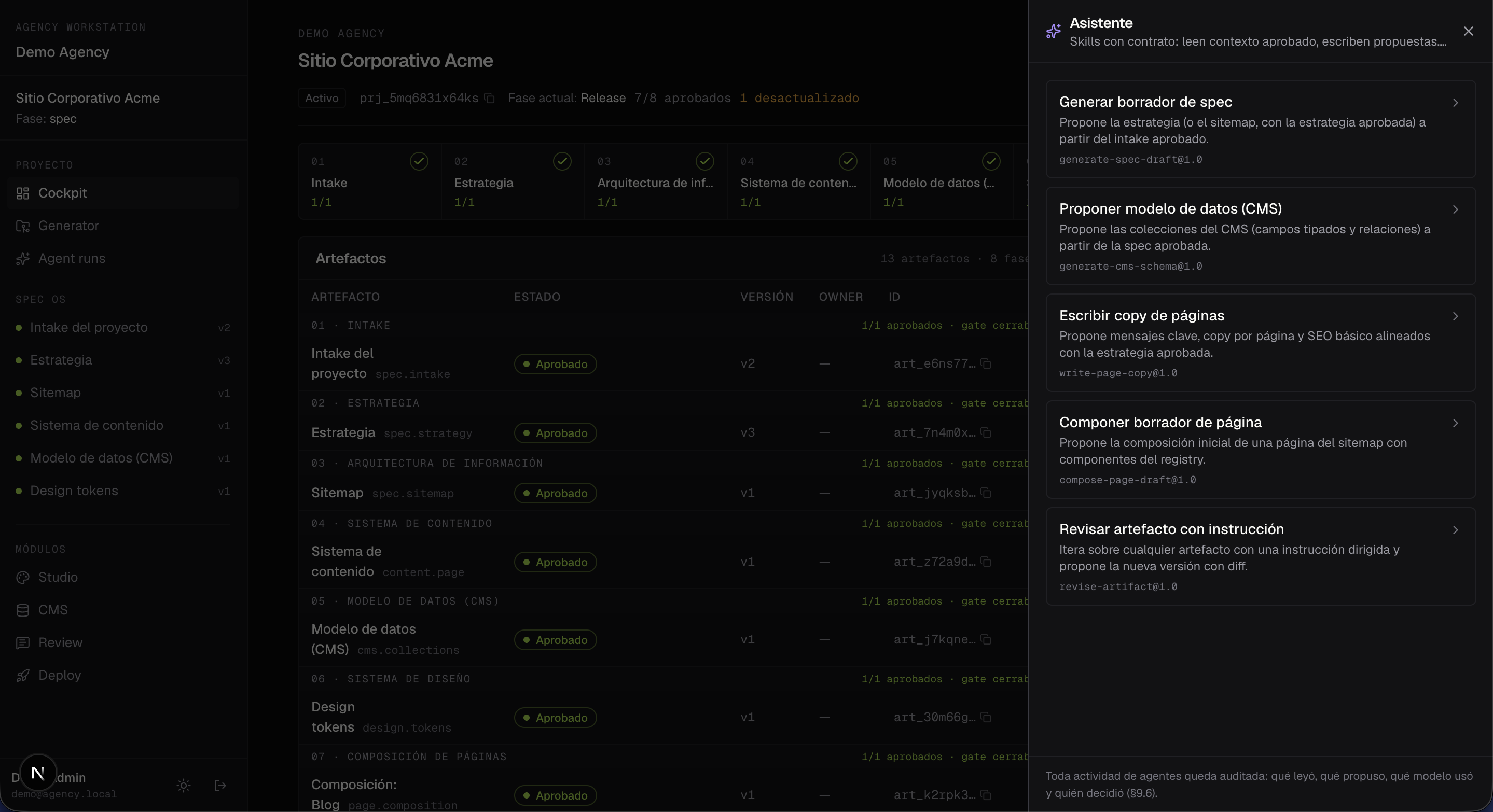Click checkmark icon on Estrategia phase

562,161
